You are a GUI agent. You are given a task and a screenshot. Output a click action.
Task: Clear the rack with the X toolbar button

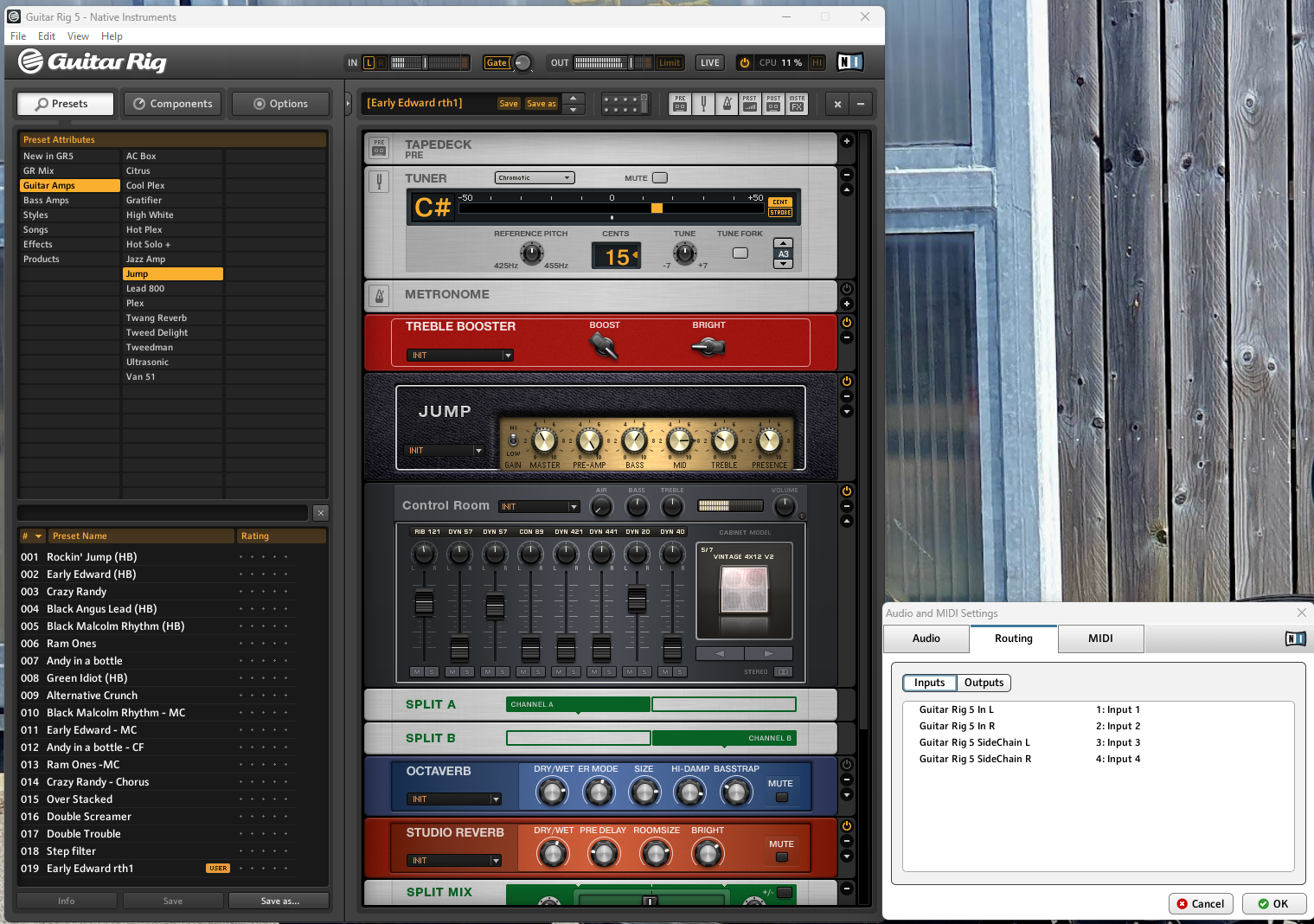click(x=837, y=104)
